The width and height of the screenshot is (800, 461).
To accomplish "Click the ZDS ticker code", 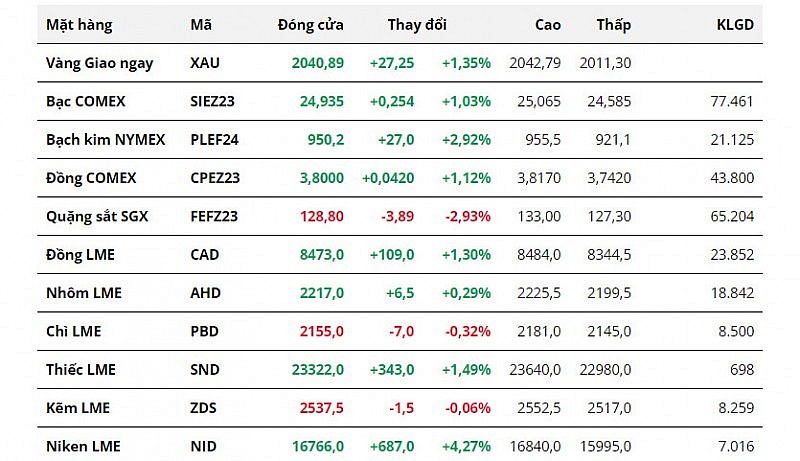I will coord(204,408).
